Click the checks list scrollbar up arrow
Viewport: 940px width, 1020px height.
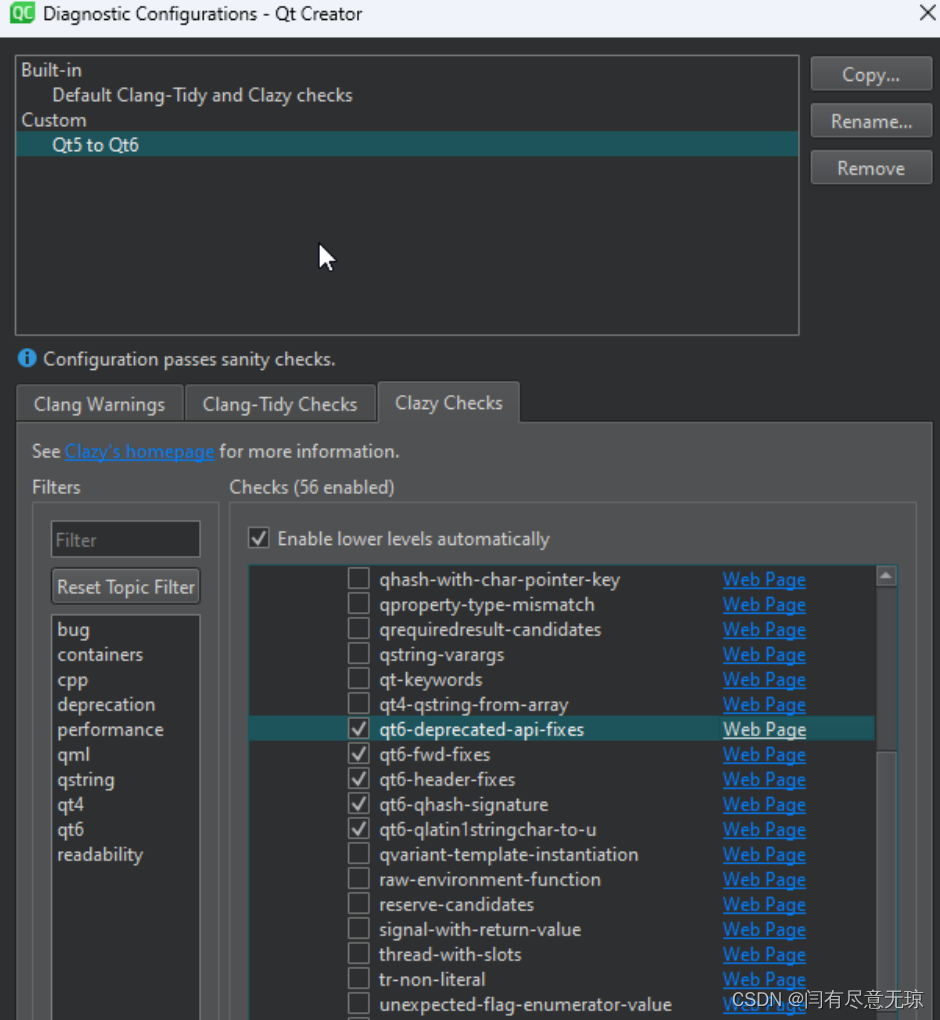coord(885,576)
